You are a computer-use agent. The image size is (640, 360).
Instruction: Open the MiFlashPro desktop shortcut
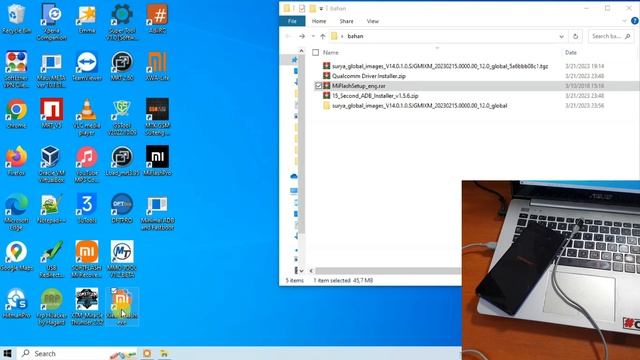(157, 161)
